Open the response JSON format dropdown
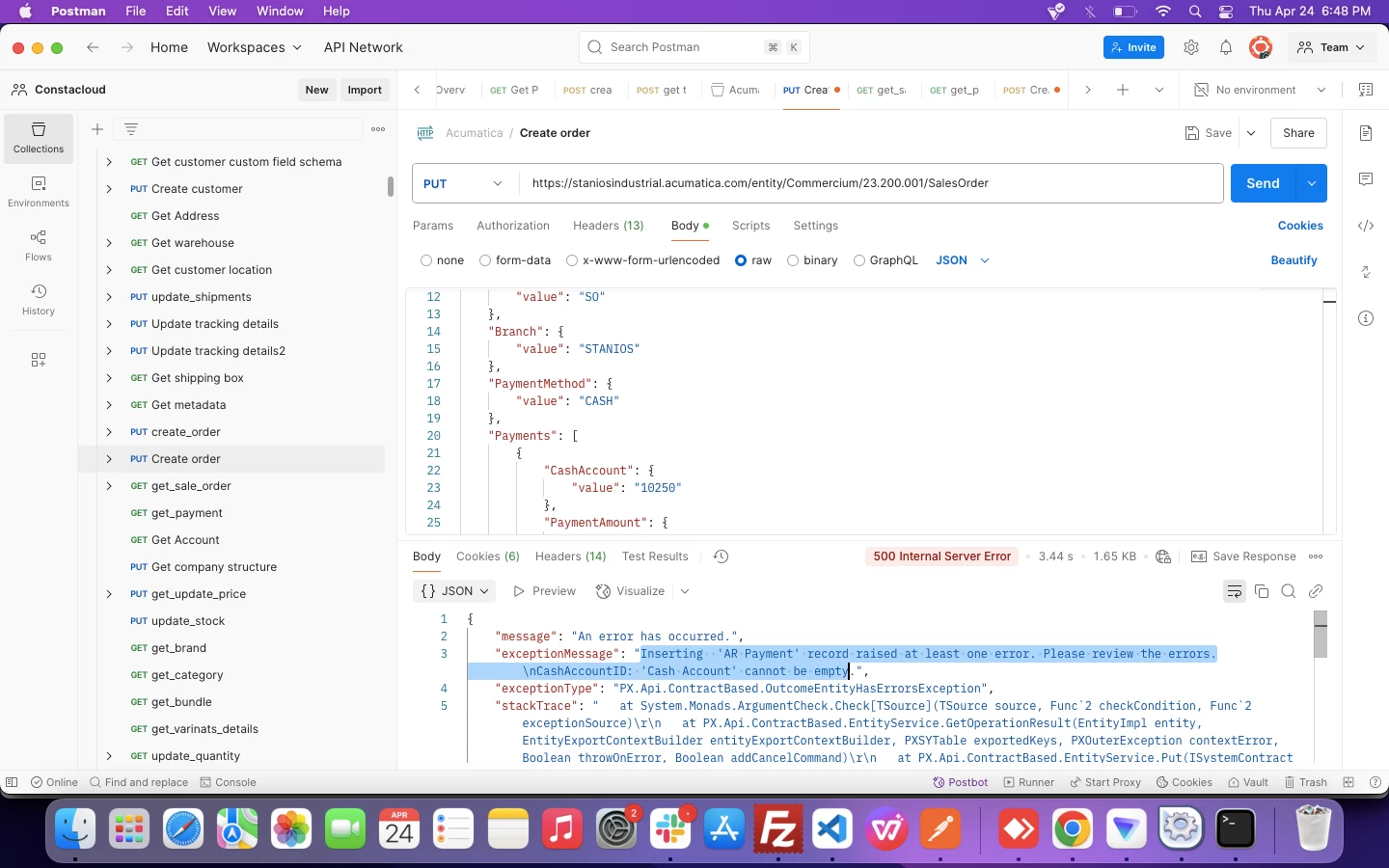 (456, 591)
